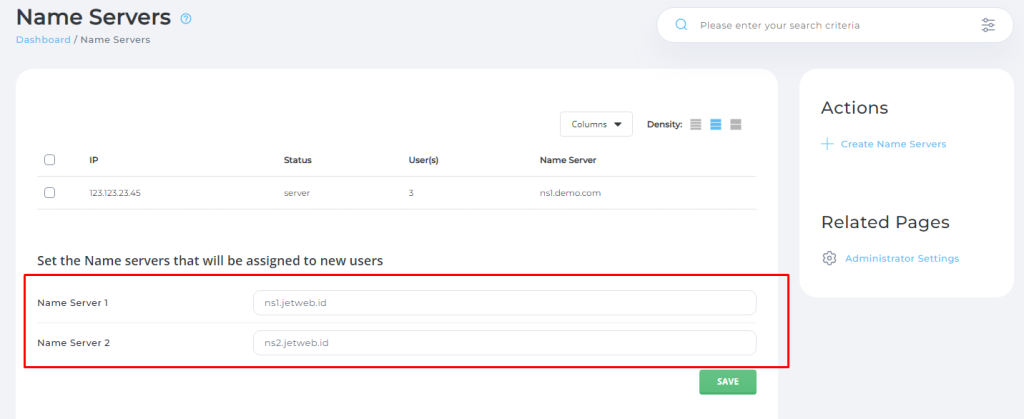Go to Dashboard breadcrumb link
1024x419 pixels.
click(x=43, y=40)
